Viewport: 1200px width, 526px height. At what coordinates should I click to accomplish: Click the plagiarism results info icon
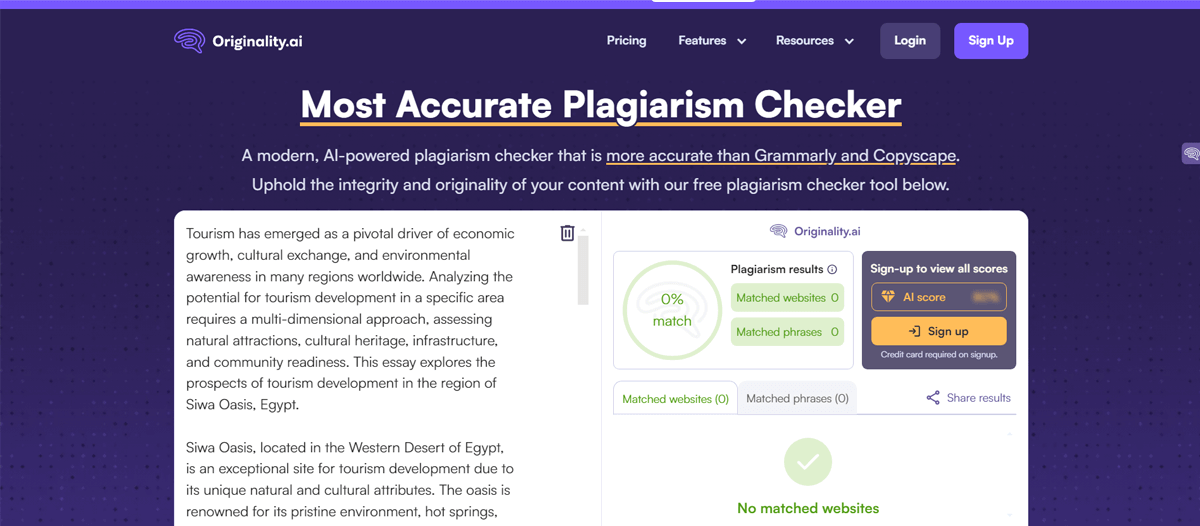click(832, 269)
